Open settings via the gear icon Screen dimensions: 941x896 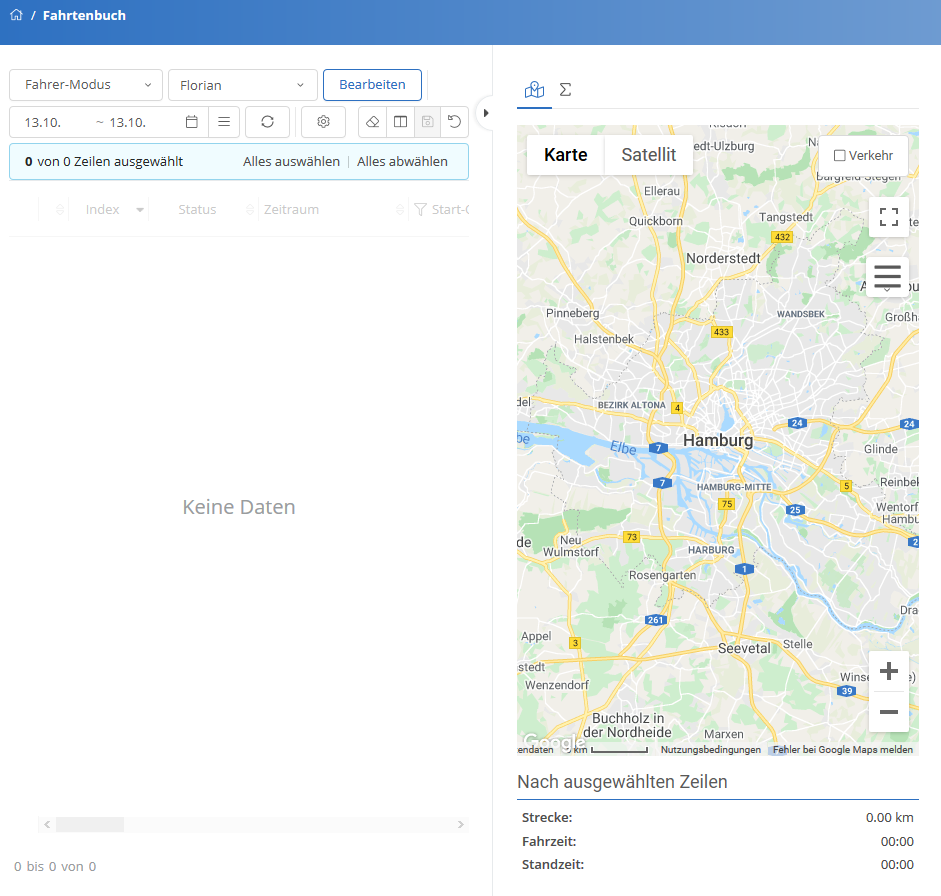[x=323, y=121]
